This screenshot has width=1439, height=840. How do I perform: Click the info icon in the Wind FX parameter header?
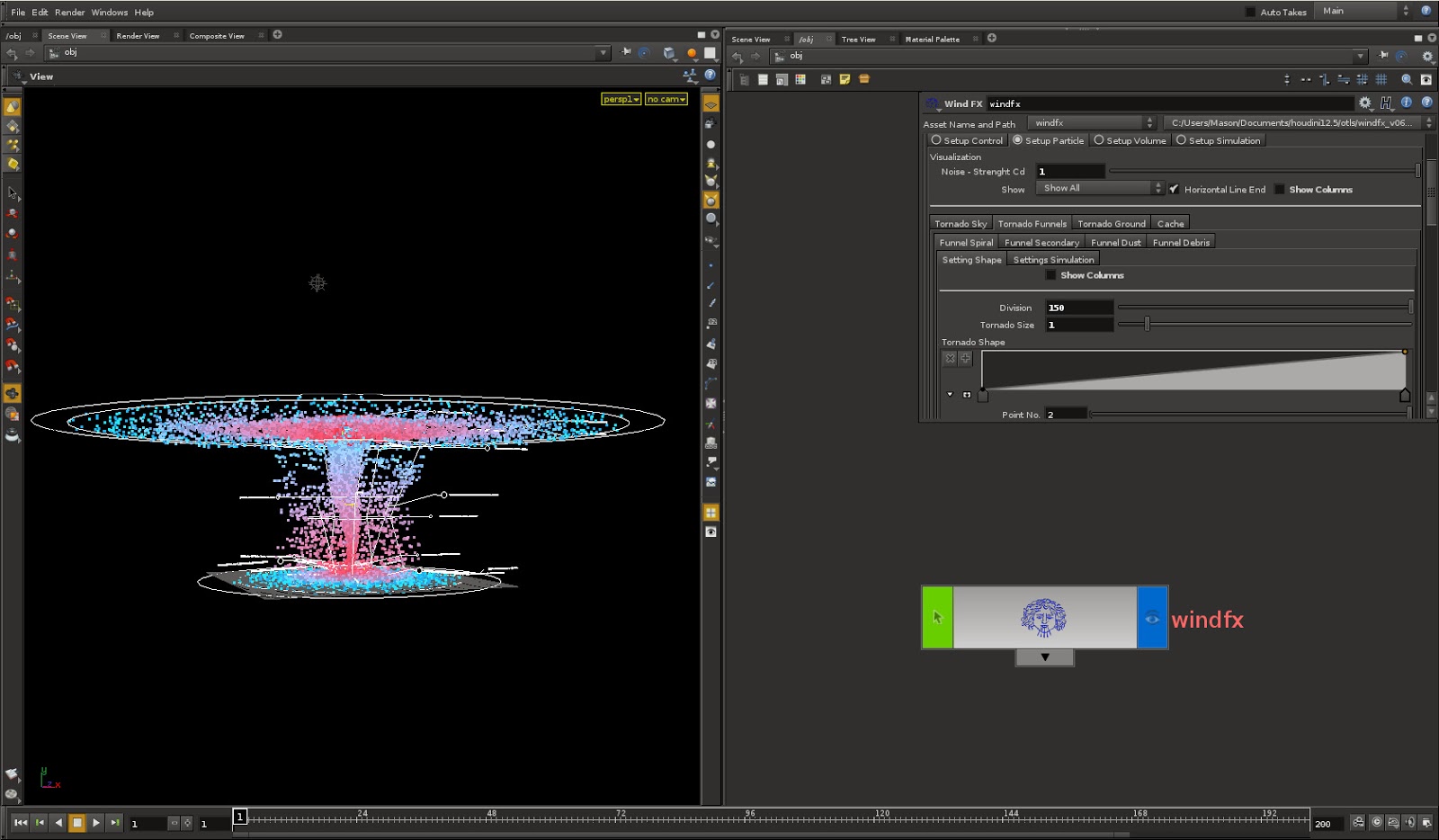pos(1407,103)
